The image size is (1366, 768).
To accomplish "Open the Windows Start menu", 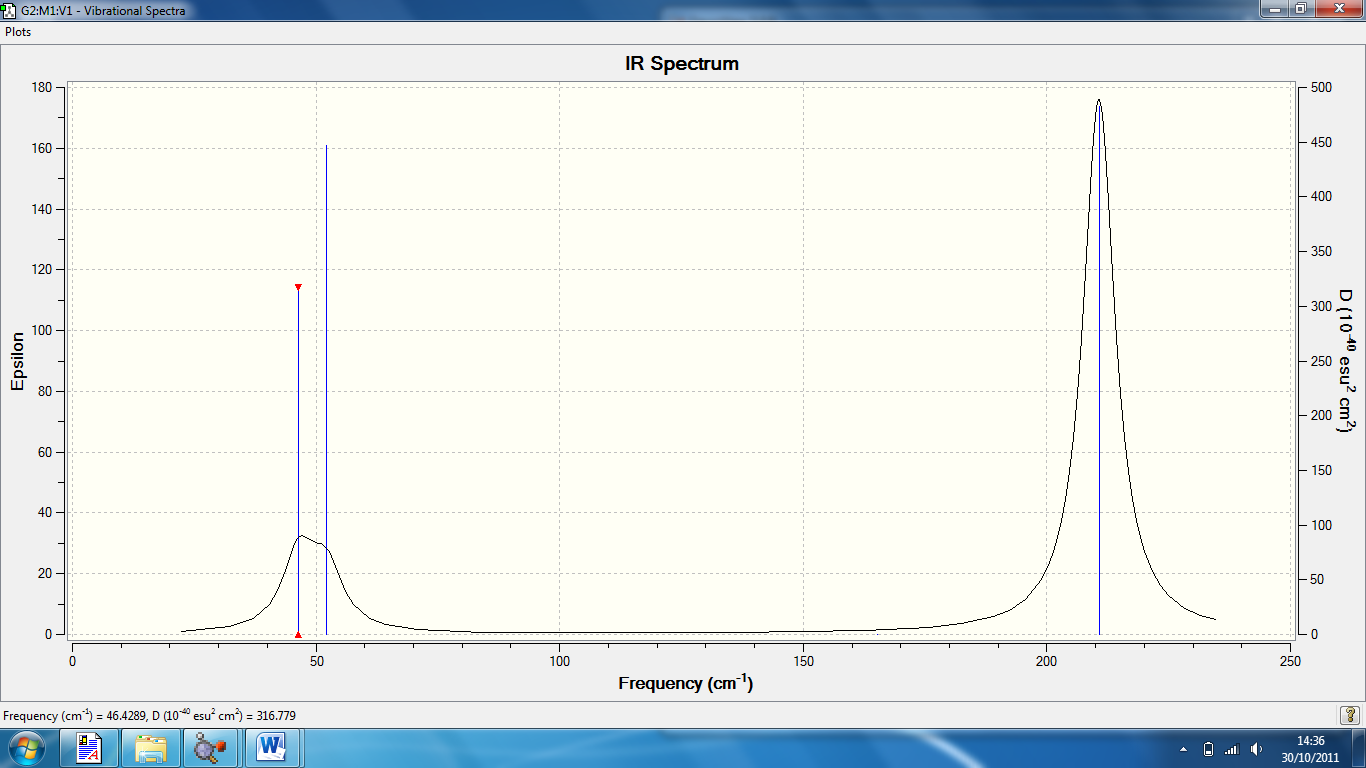I will click(27, 748).
